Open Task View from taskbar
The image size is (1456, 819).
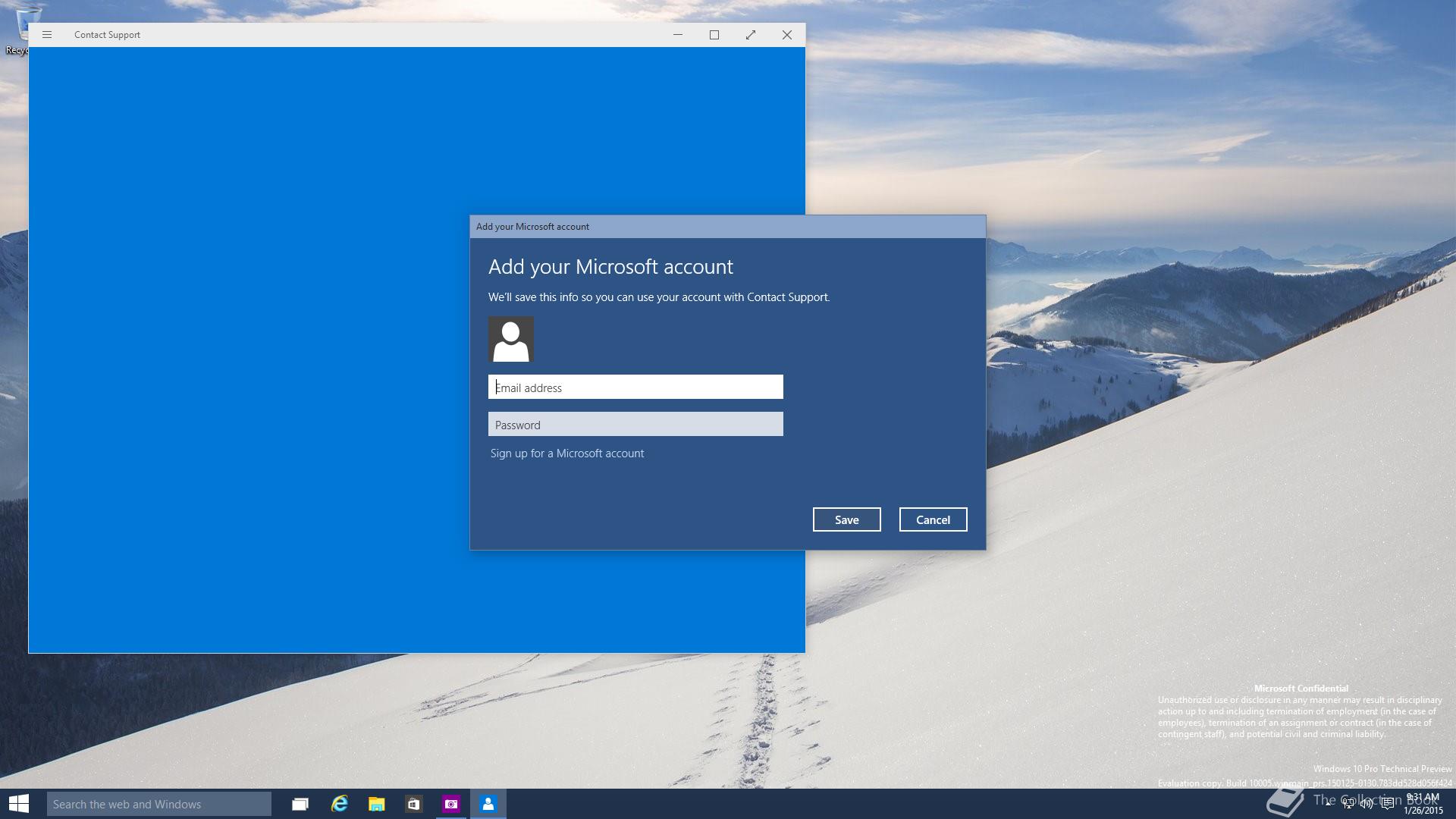300,804
